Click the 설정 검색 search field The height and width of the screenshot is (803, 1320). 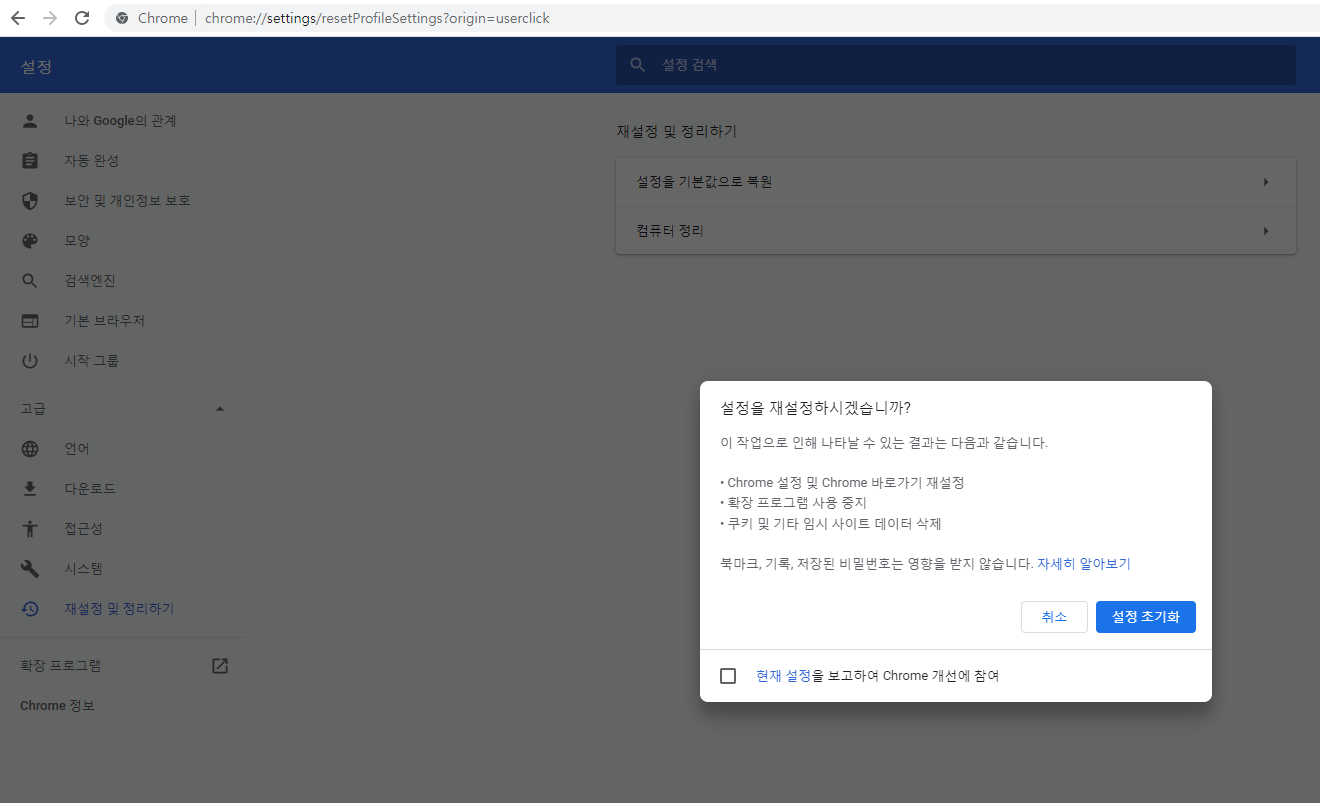[955, 65]
